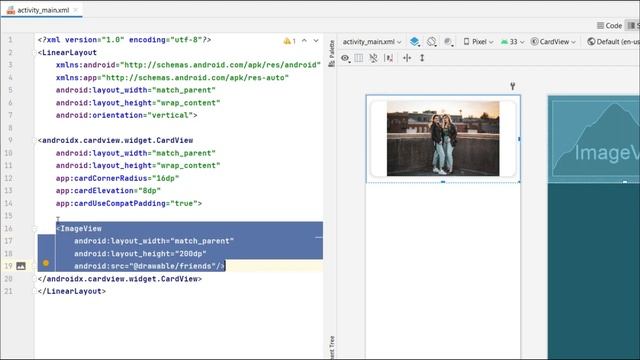Screen dimensions: 640x360
Task: Click the warning indicator in editor
Action: [289, 41]
